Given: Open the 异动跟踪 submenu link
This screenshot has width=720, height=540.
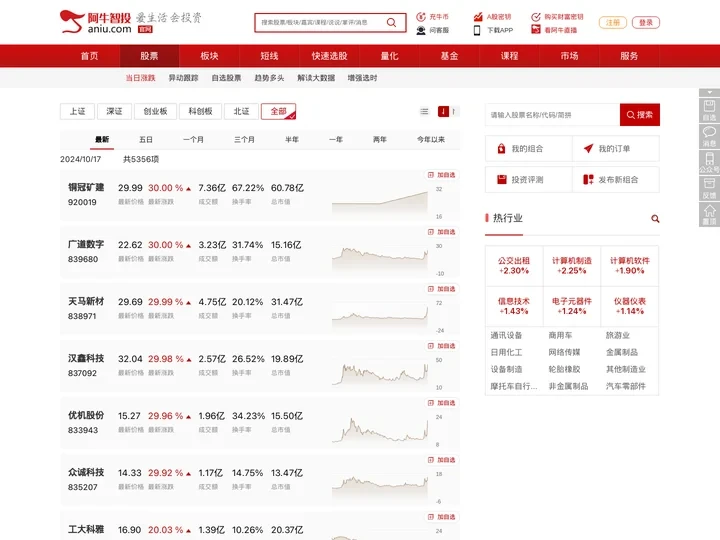Looking at the screenshot, I should point(183,78).
